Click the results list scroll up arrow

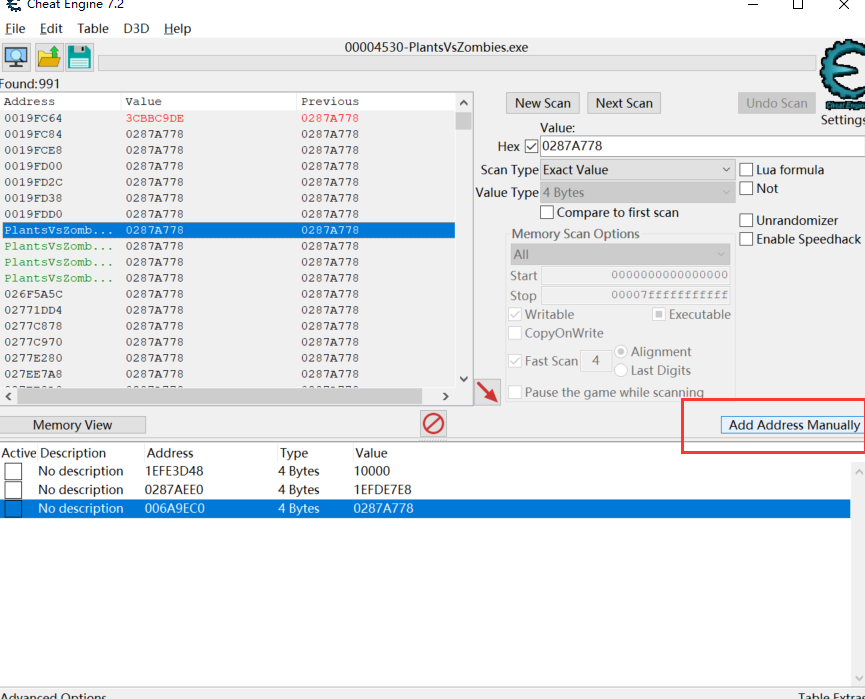tap(463, 103)
